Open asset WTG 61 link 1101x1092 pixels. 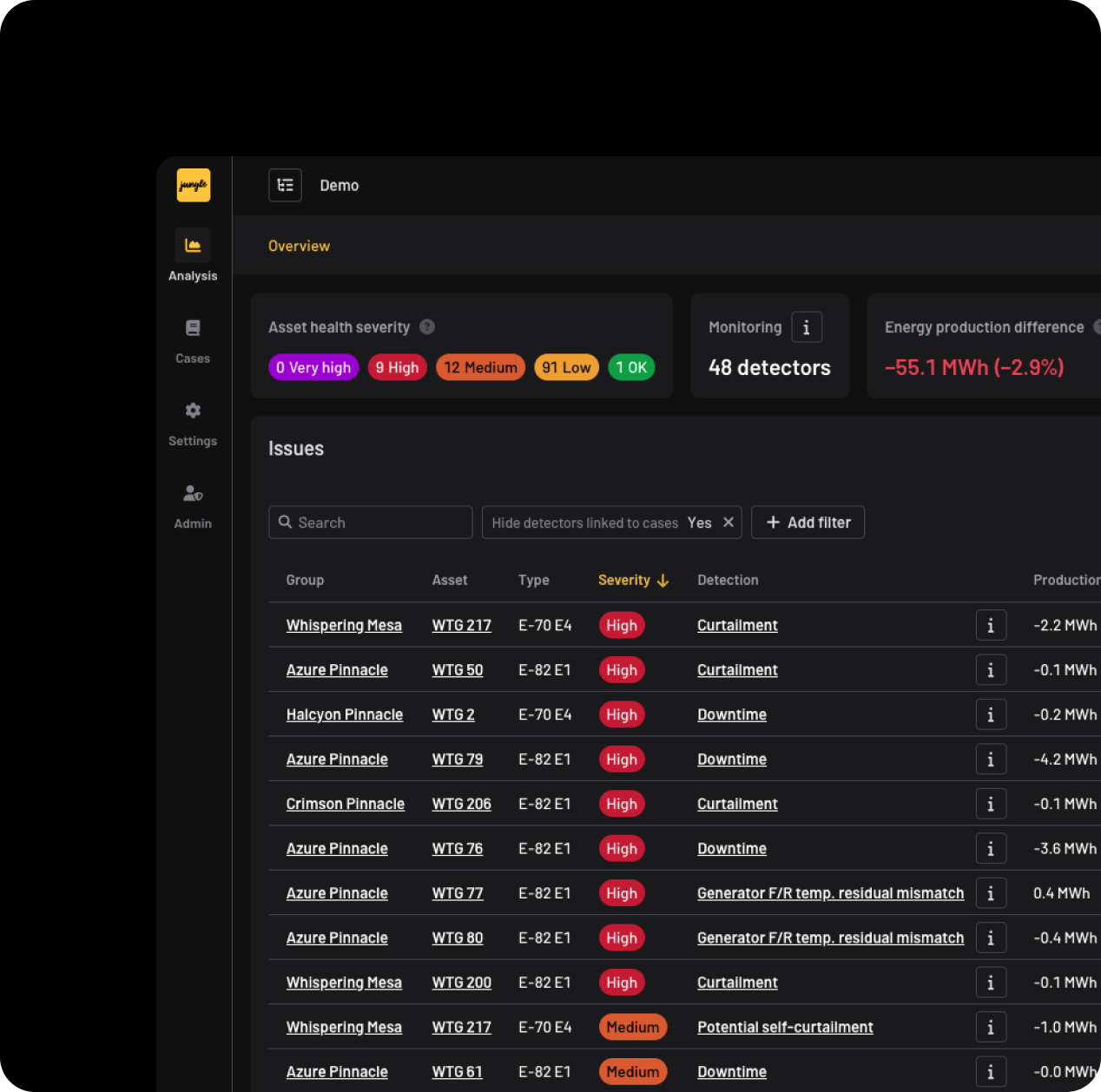(x=458, y=1072)
